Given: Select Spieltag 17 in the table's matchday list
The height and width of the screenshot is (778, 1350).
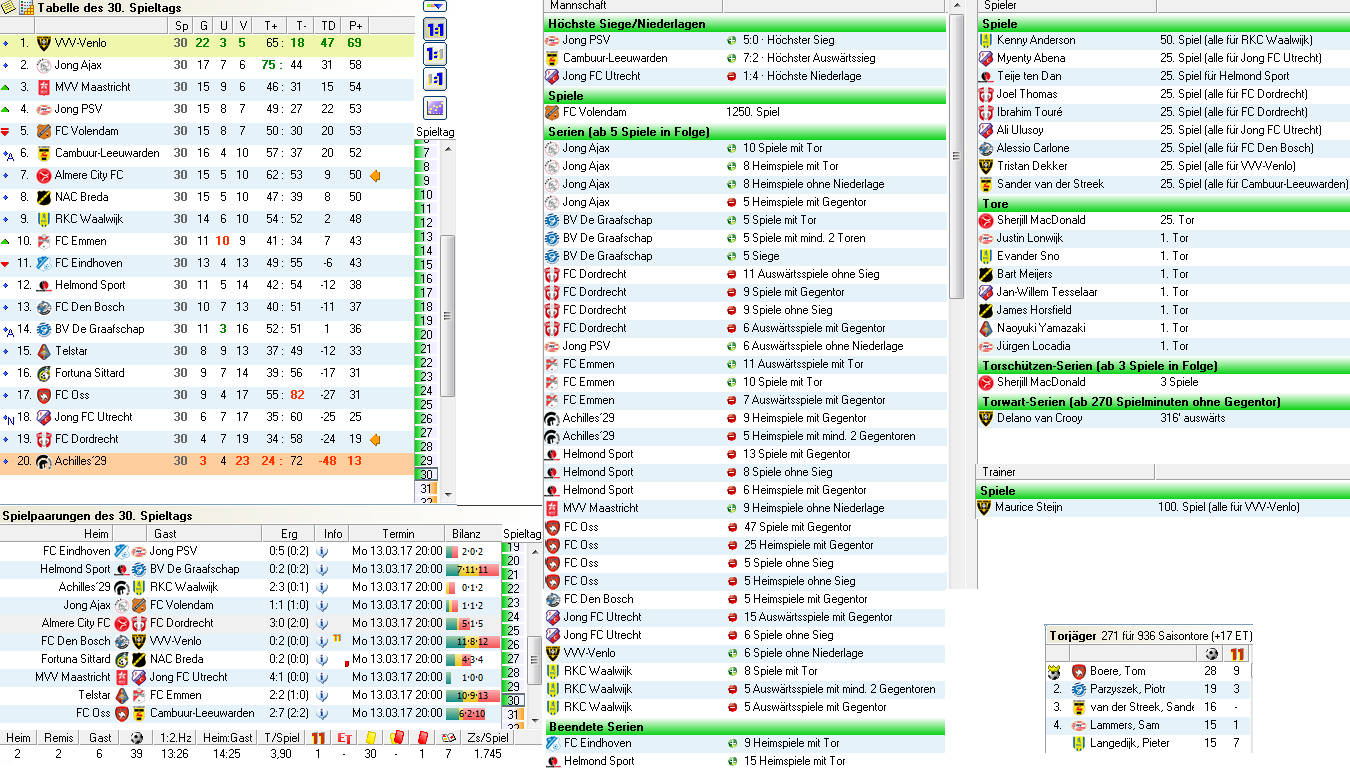Looking at the screenshot, I should pyautogui.click(x=427, y=293).
